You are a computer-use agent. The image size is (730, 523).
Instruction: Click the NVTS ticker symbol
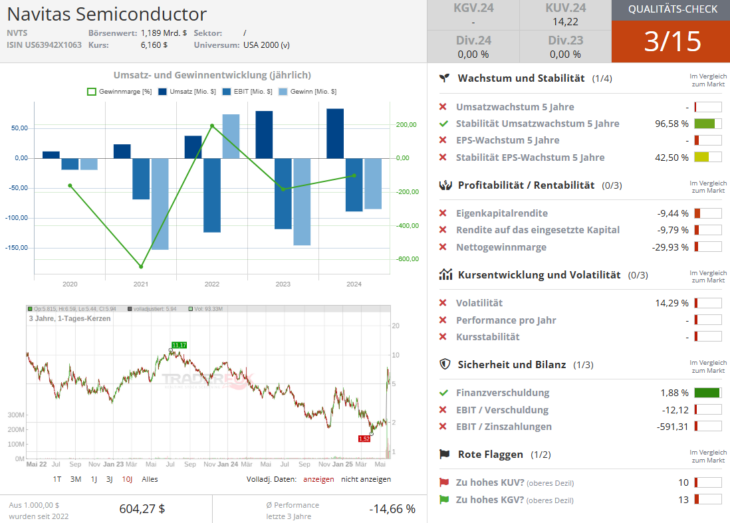pos(17,33)
